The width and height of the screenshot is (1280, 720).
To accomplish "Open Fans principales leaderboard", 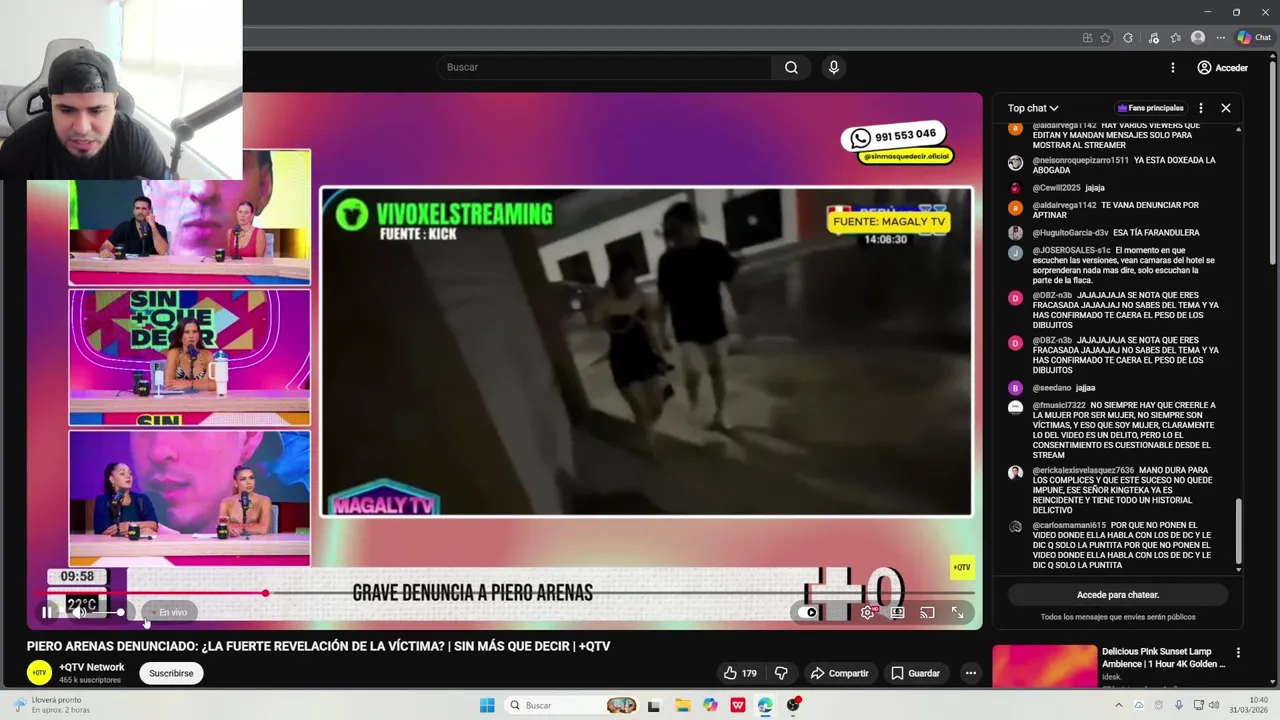I will [1151, 108].
